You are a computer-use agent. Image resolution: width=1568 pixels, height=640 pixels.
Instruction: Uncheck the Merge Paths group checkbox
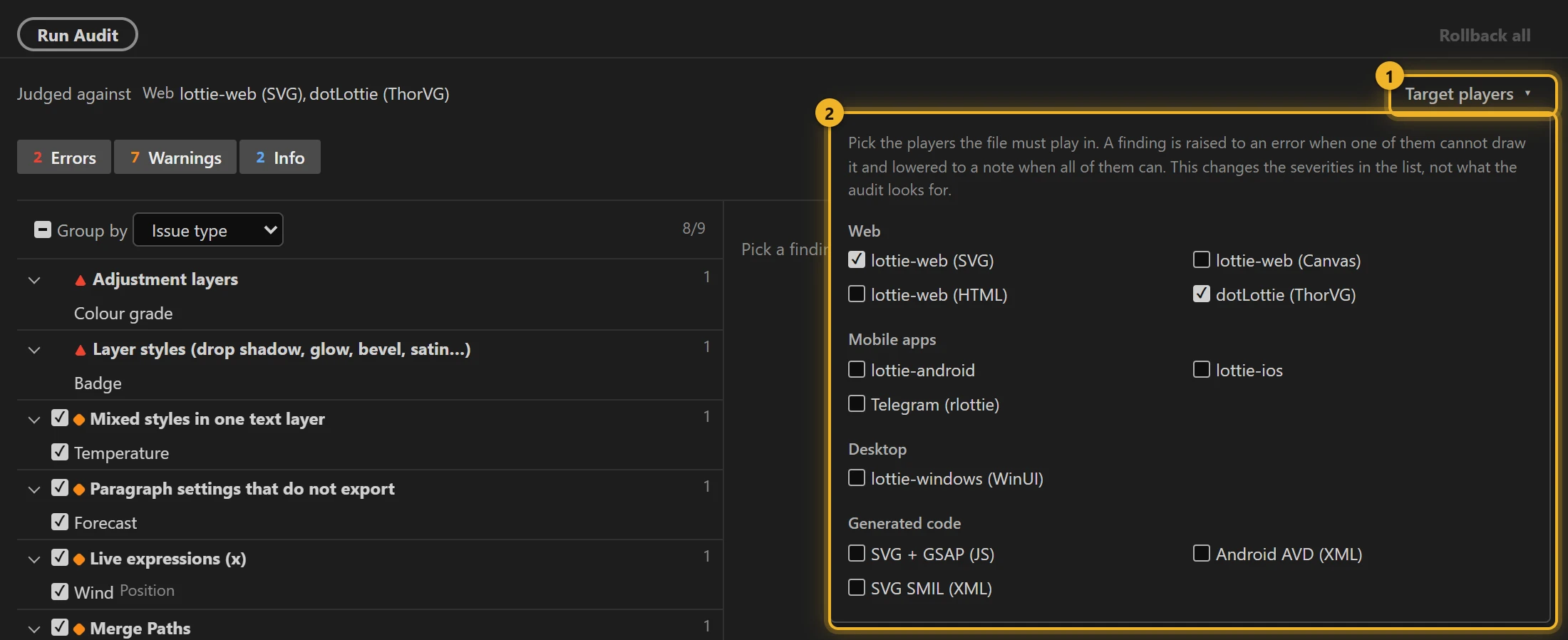coord(60,628)
